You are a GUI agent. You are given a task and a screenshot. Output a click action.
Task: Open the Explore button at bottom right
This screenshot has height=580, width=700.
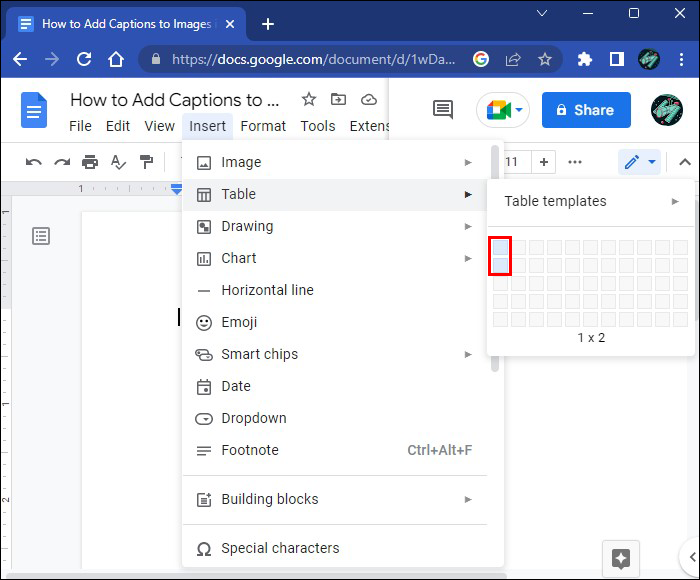pos(620,558)
